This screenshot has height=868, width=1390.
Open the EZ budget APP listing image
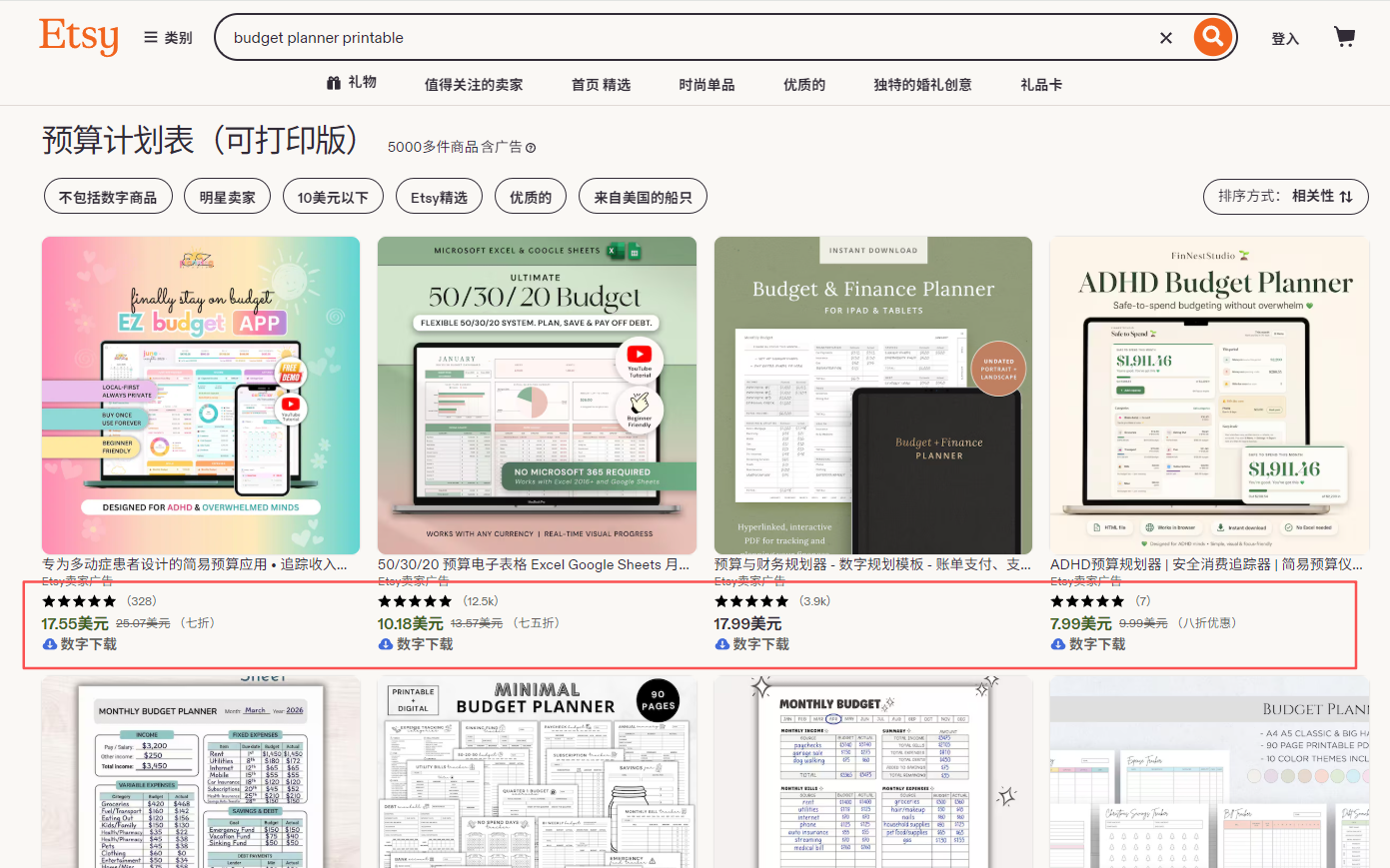click(201, 396)
